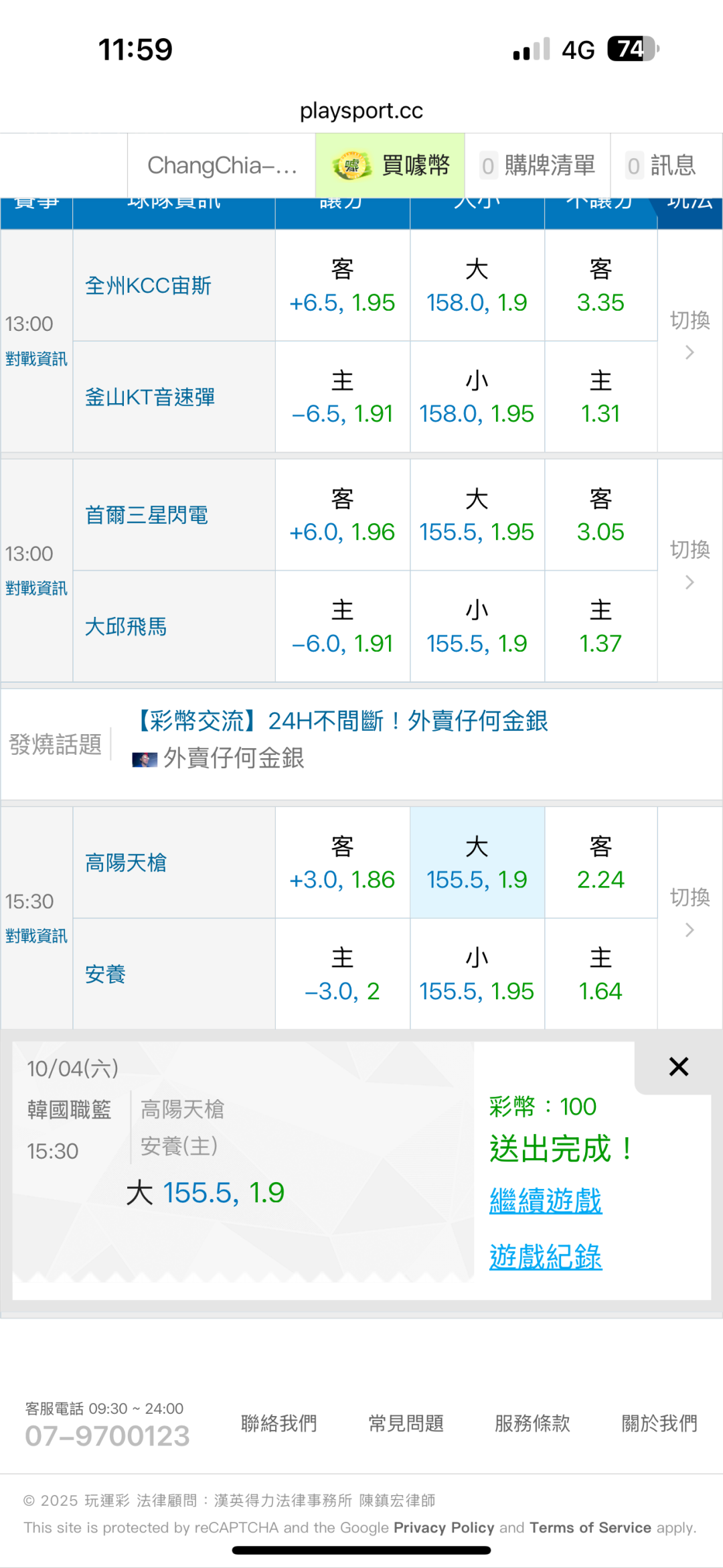The height and width of the screenshot is (1568, 723).
Task: Open the 彩幣交流 hot topic post
Action: [341, 721]
